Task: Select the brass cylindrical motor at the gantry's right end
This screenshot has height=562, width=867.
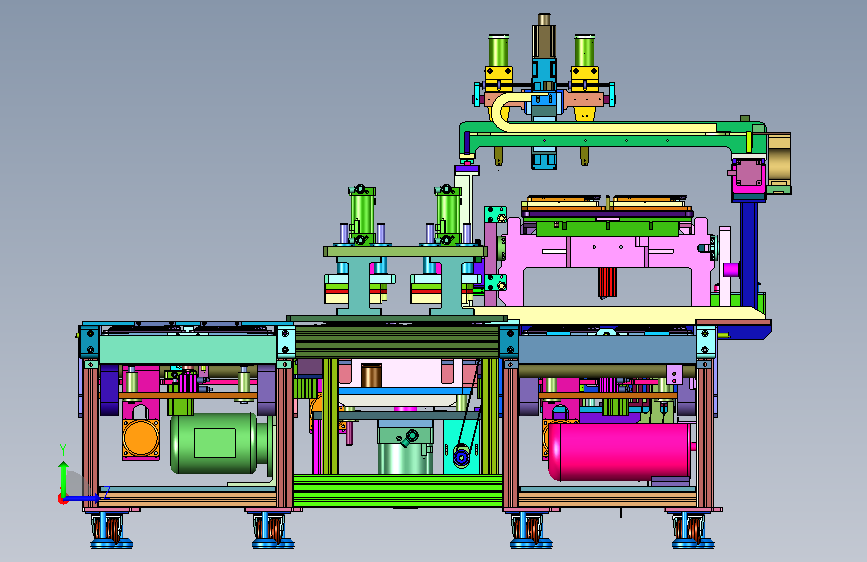Action: point(779,160)
